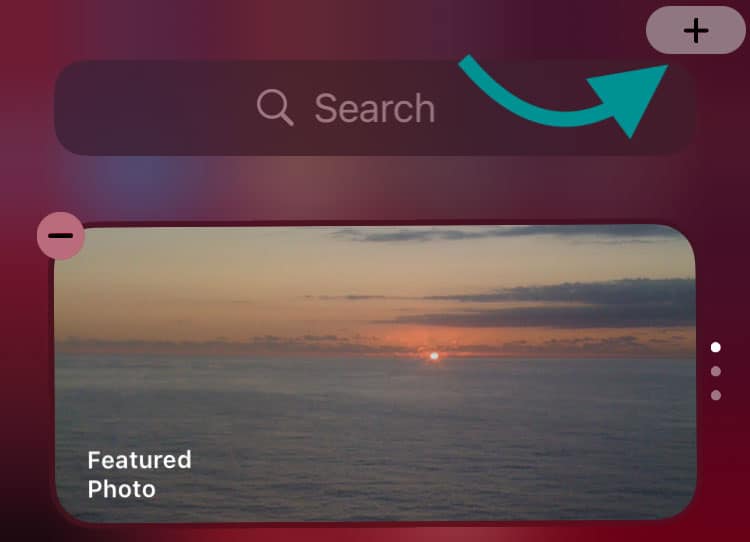Tap the plus add-widget button
The image size is (750, 542).
pyautogui.click(x=695, y=30)
